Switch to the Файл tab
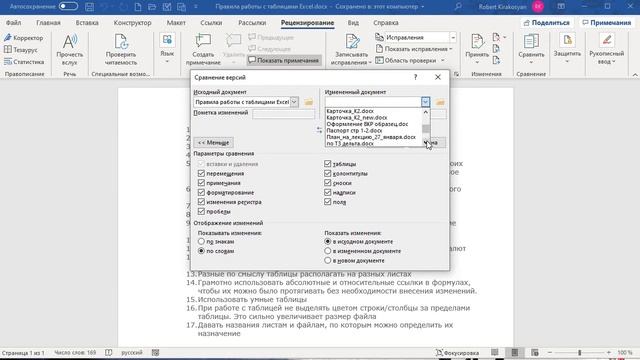Screen dimensions: 640x360 point(13,23)
